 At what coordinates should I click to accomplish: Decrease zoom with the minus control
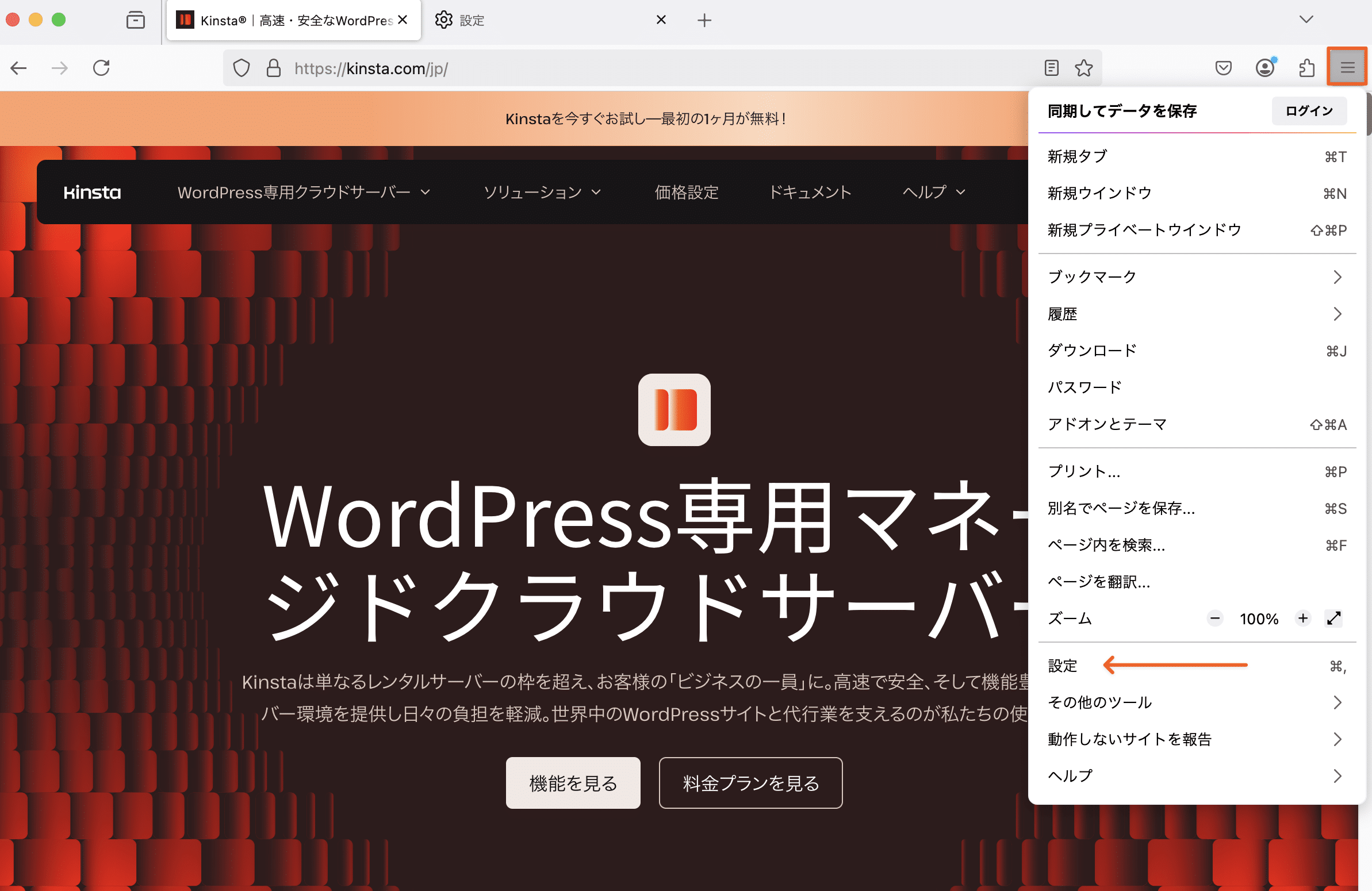1214,619
